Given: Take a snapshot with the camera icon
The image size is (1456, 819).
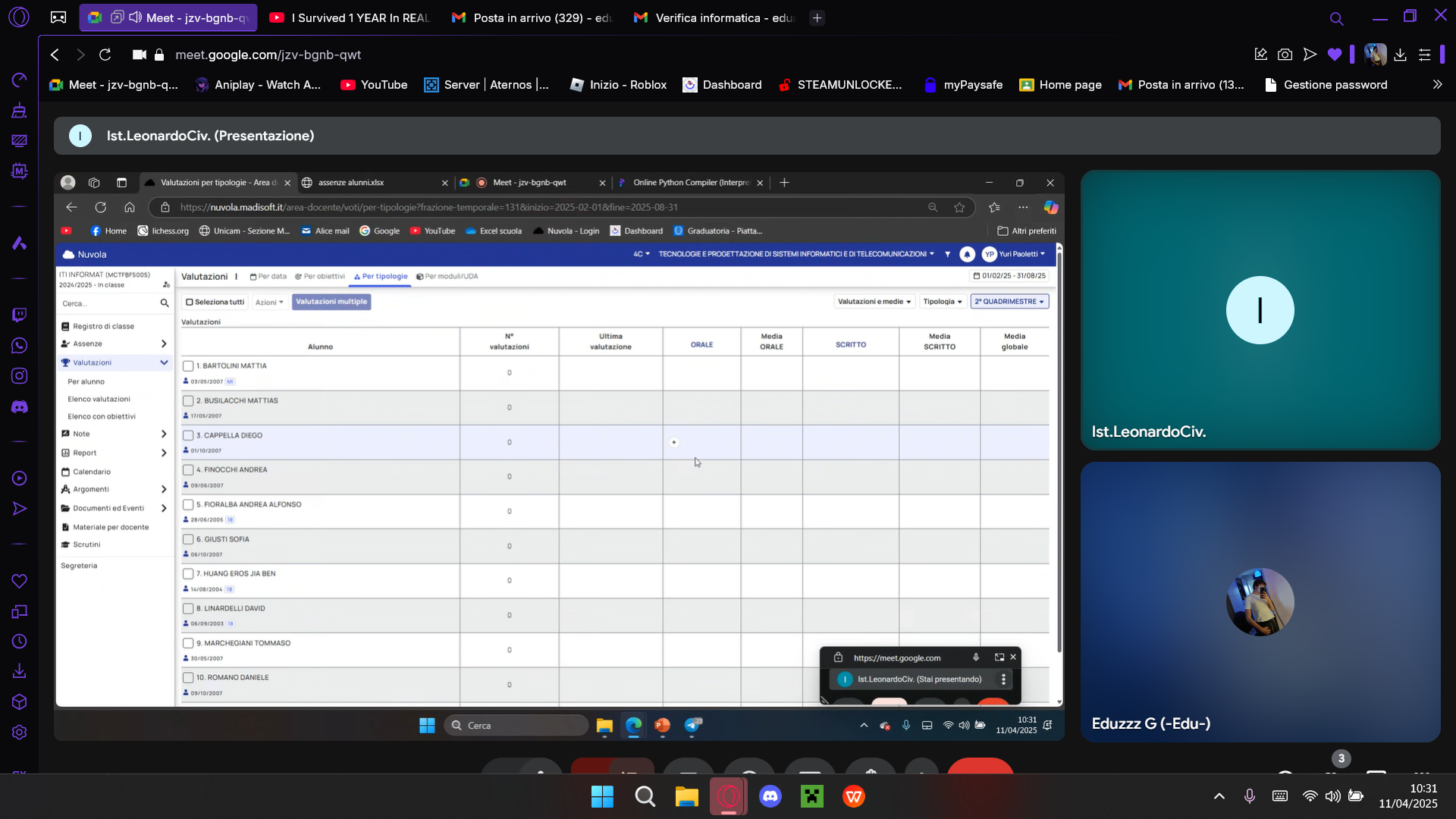Looking at the screenshot, I should (x=1285, y=55).
